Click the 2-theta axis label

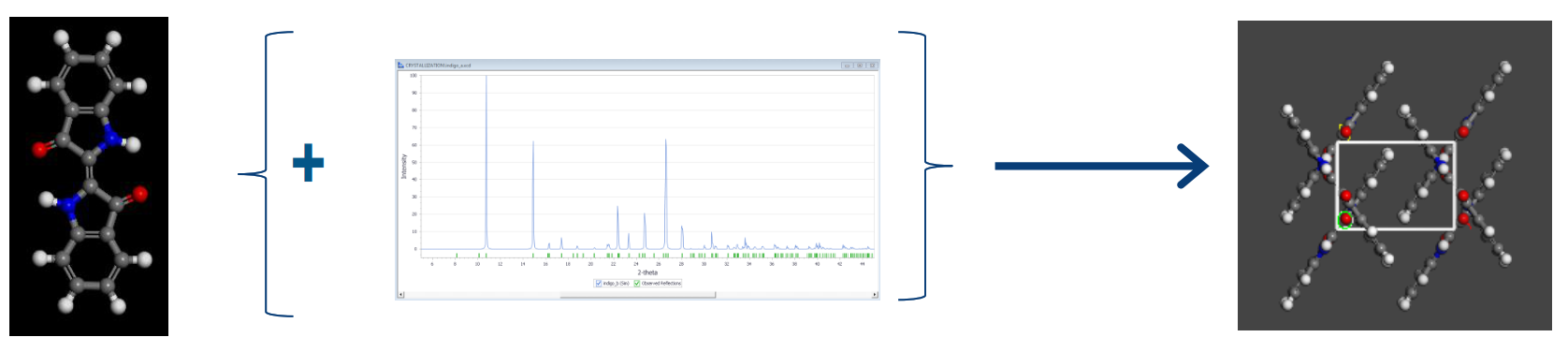(x=647, y=272)
